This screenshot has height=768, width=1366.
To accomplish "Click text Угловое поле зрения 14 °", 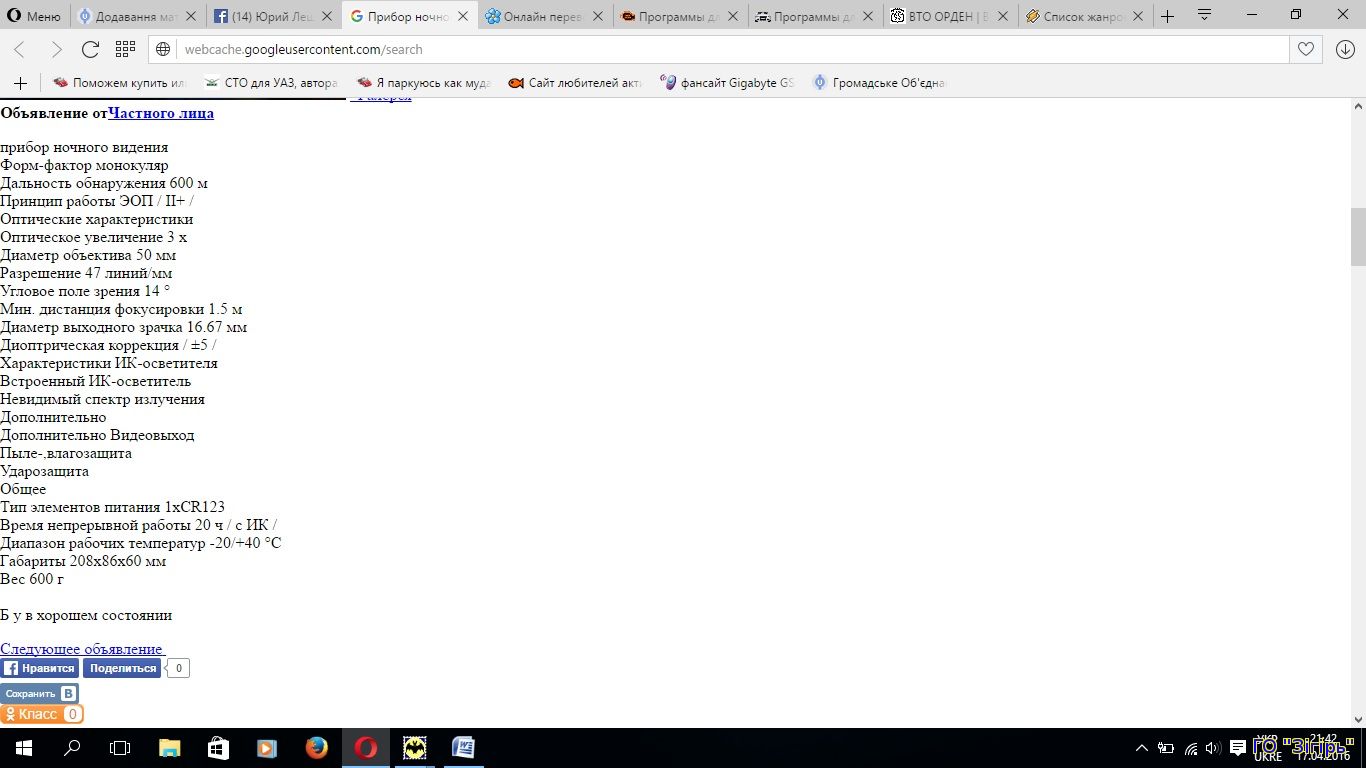I will coord(85,291).
